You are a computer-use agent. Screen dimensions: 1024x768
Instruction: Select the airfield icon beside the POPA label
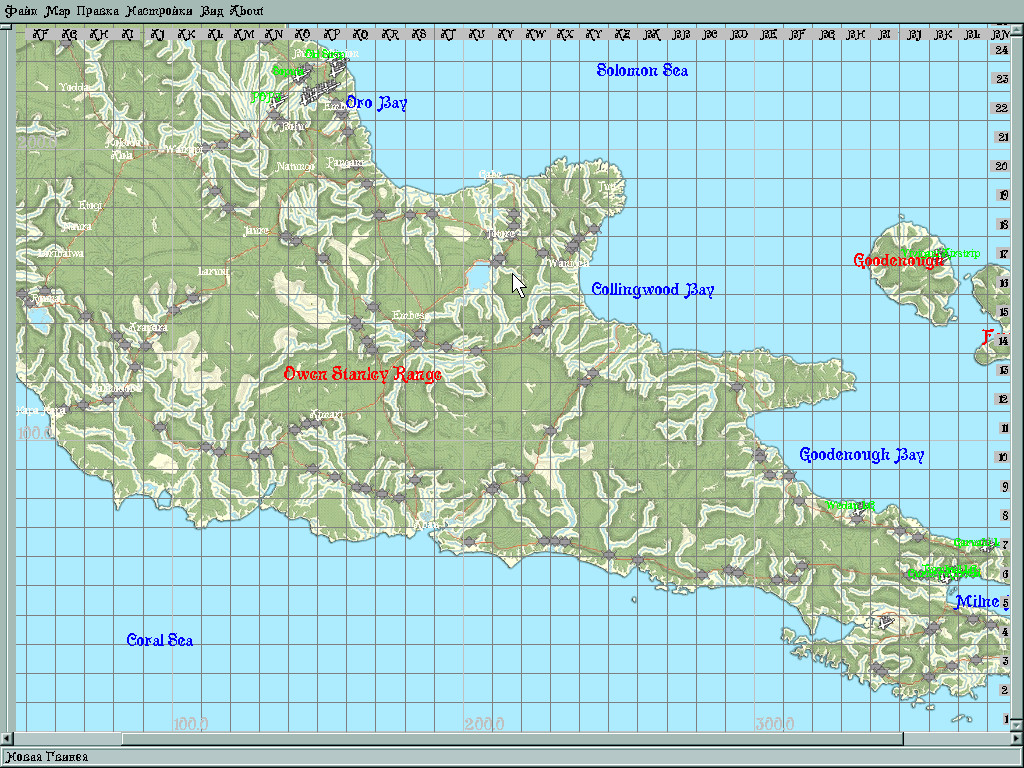280,102
